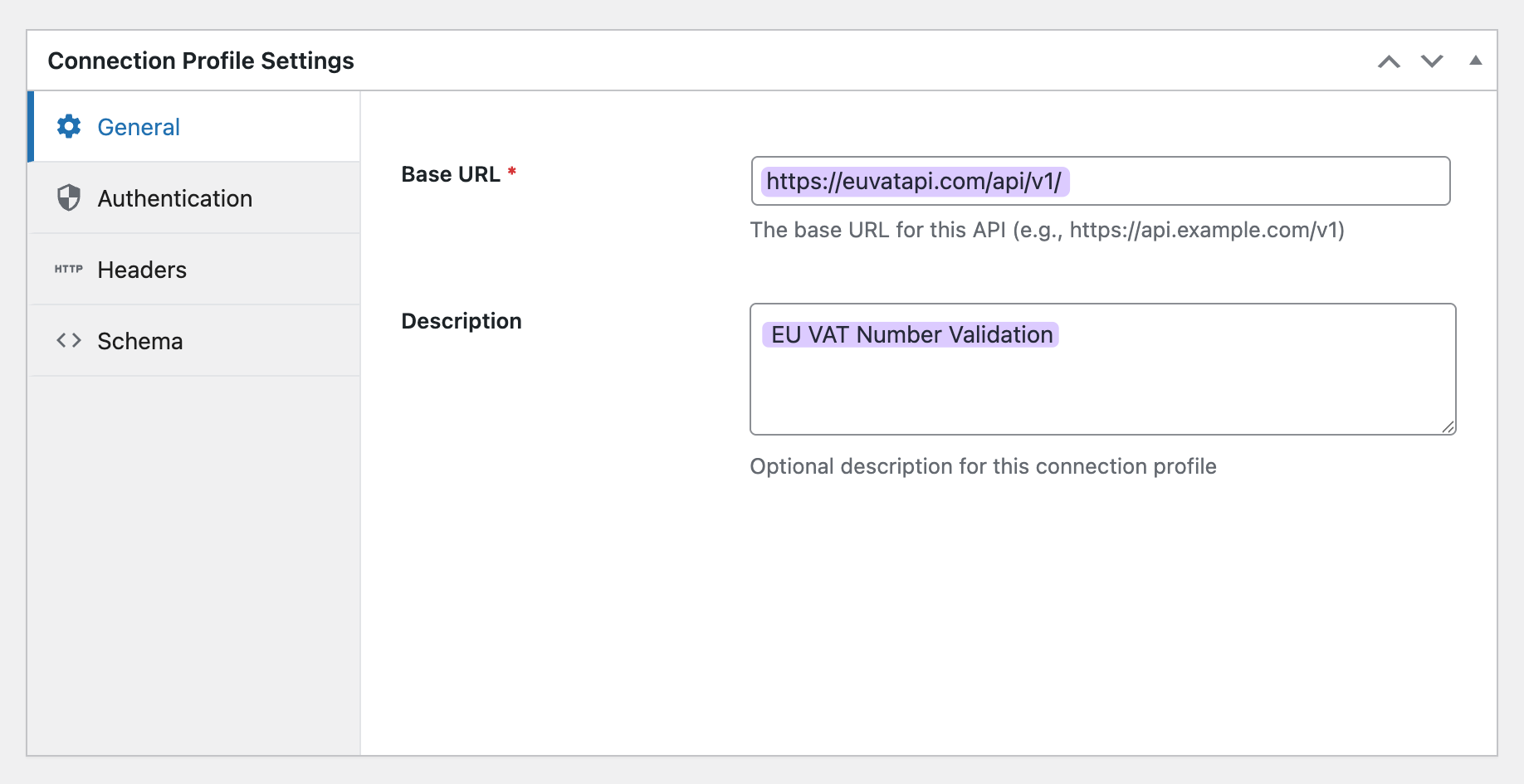Image resolution: width=1524 pixels, height=784 pixels.
Task: Click the code brackets icon beside Schema
Action: click(69, 340)
